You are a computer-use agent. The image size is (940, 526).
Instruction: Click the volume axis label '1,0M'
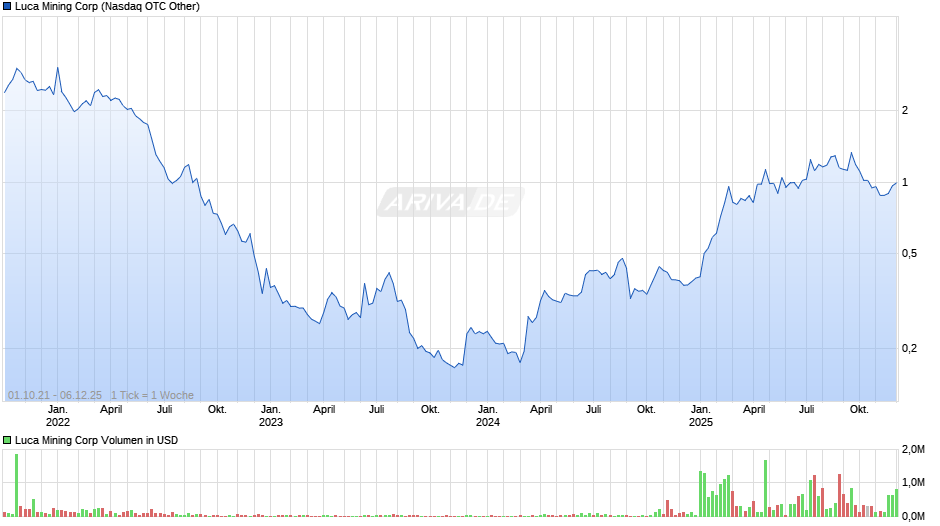(913, 482)
